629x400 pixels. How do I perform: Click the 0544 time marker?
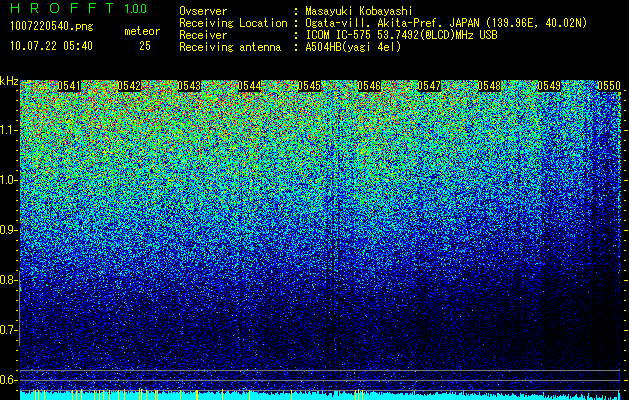pyautogui.click(x=250, y=86)
